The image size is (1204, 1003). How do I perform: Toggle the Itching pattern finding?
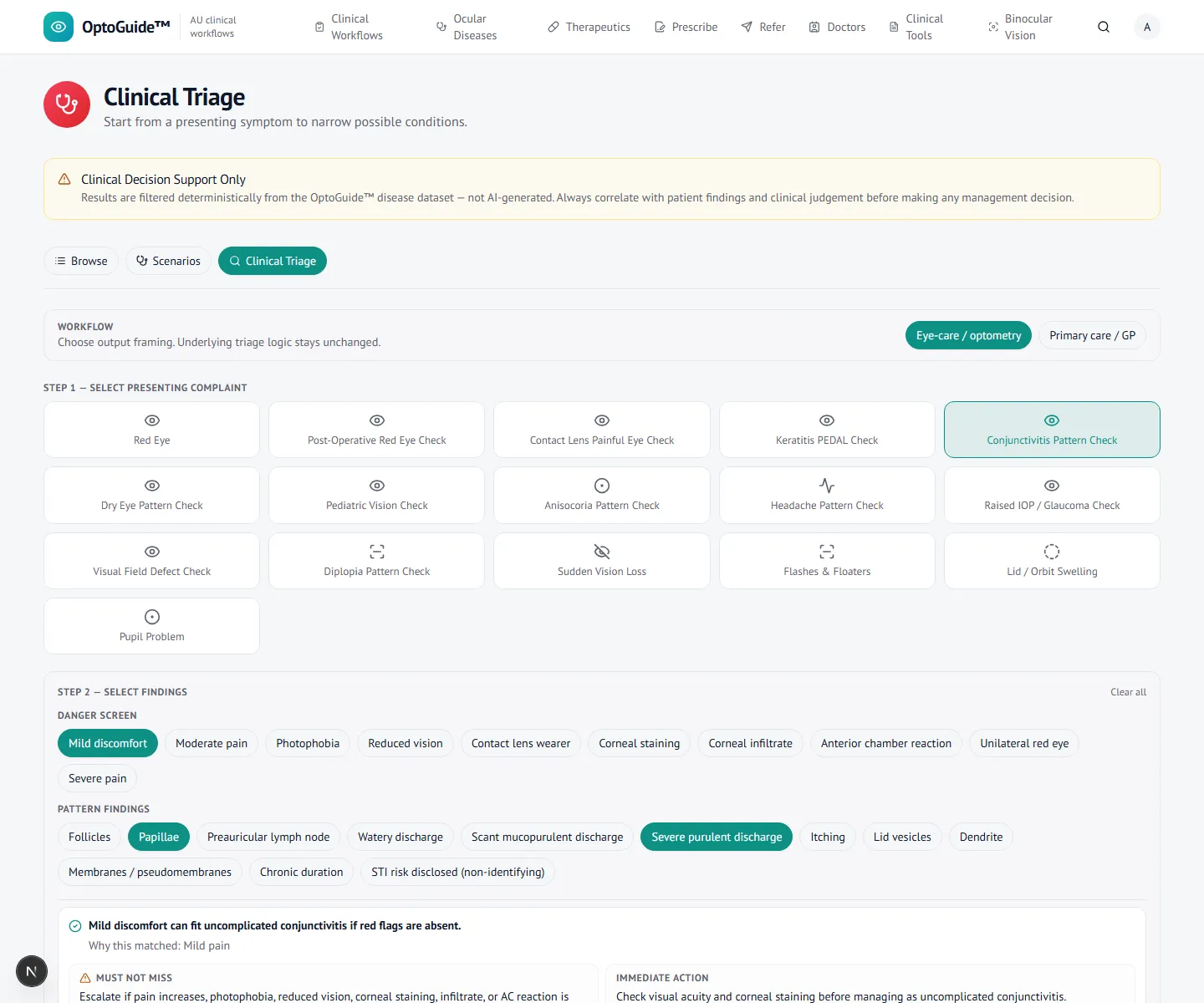point(828,837)
